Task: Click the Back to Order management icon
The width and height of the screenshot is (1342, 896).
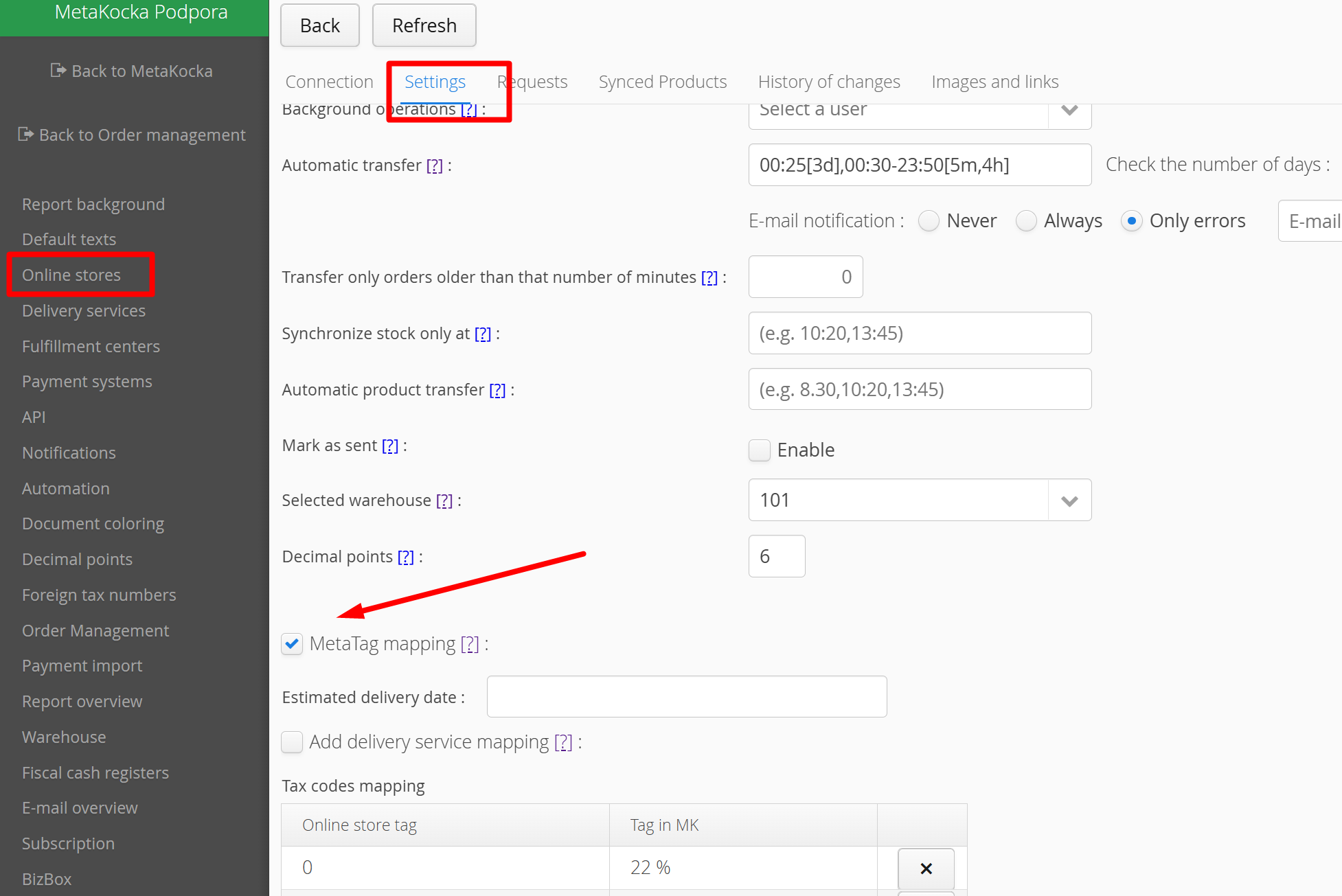Action: 25,135
